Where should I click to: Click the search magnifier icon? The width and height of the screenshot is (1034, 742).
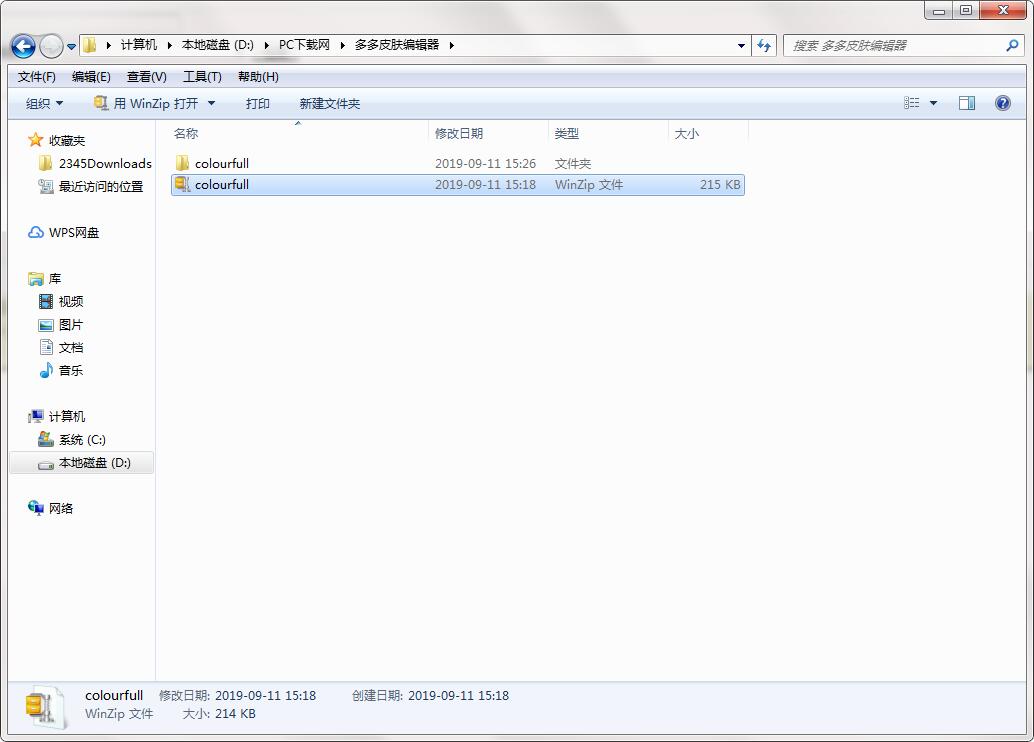(1012, 46)
